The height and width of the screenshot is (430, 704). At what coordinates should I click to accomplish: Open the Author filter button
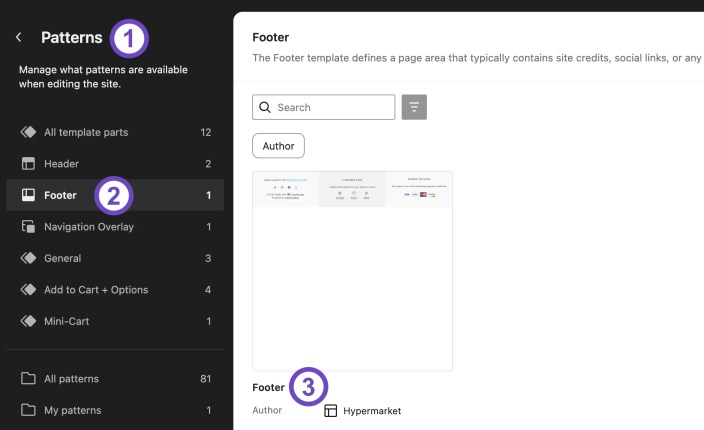pyautogui.click(x=278, y=145)
